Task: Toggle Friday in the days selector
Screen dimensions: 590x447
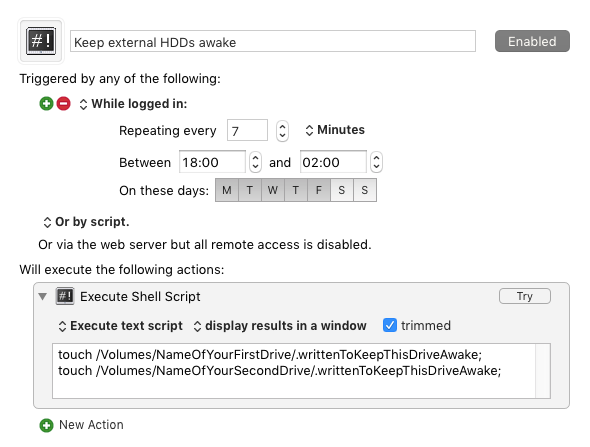Action: [319, 190]
